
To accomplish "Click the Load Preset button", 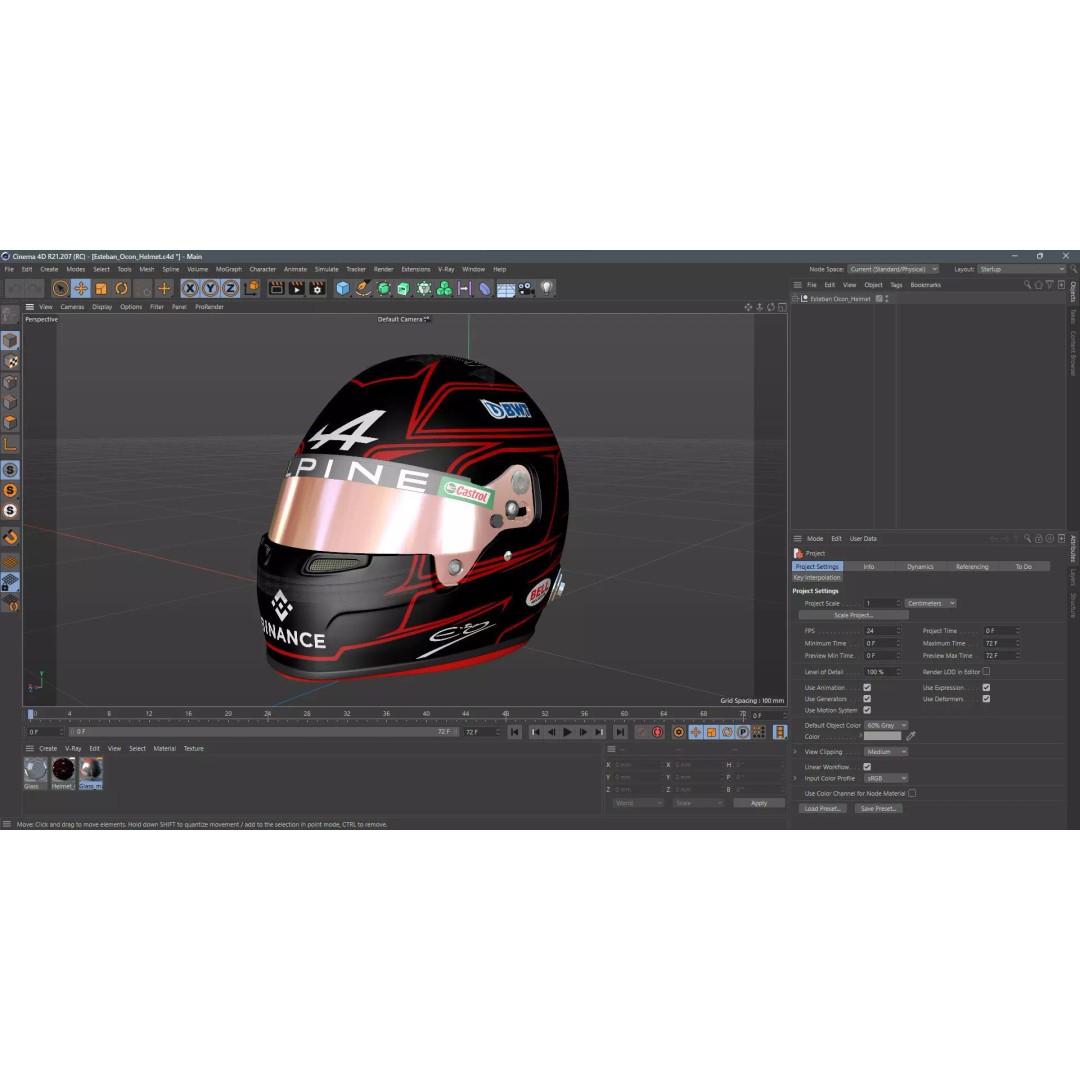I will (x=822, y=808).
